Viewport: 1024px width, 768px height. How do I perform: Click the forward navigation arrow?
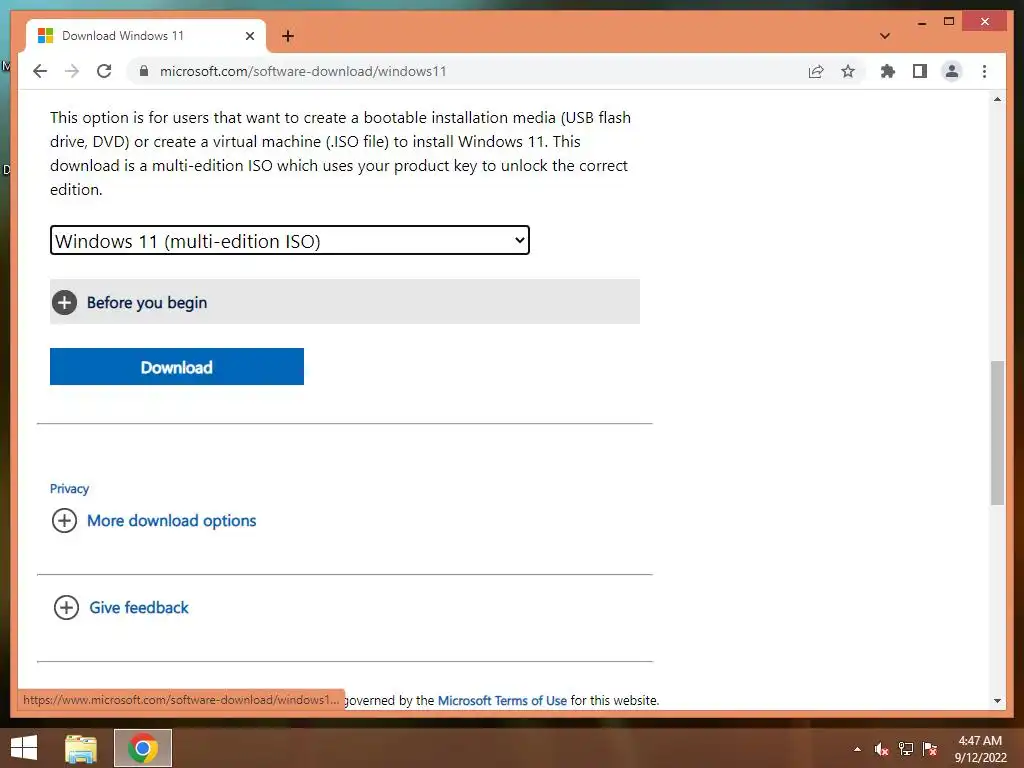click(x=72, y=71)
